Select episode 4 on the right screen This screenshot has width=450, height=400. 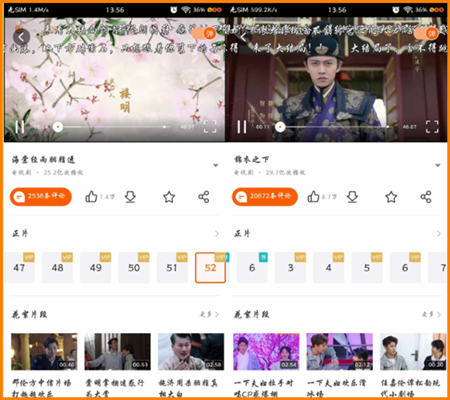329,268
